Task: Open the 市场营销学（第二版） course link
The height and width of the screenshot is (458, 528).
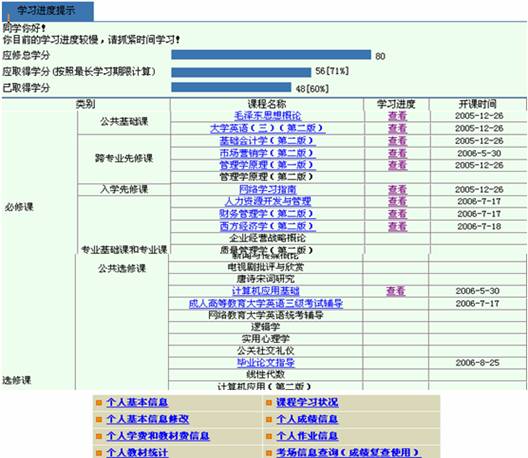Action: coord(267,153)
